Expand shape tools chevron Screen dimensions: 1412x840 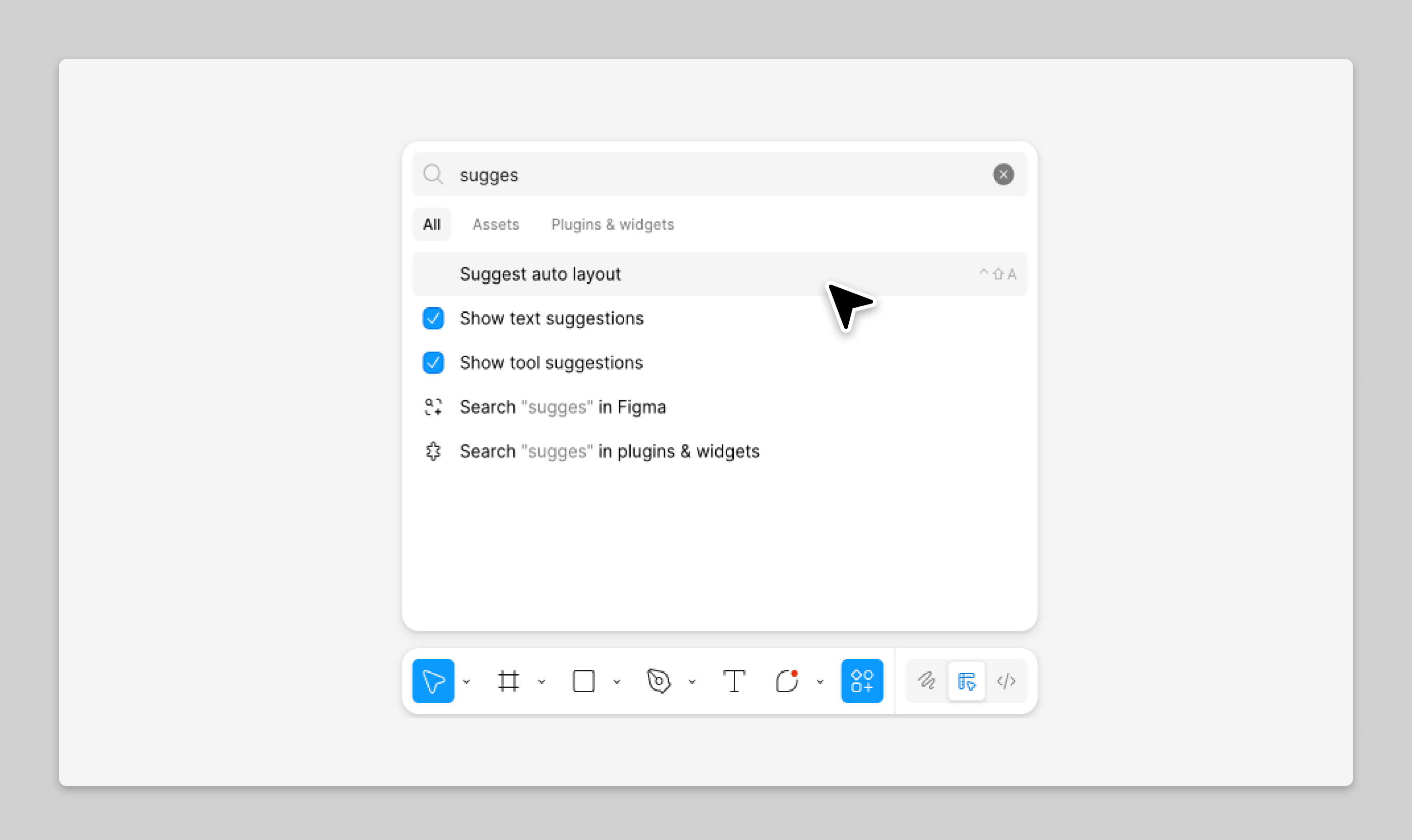coord(617,682)
